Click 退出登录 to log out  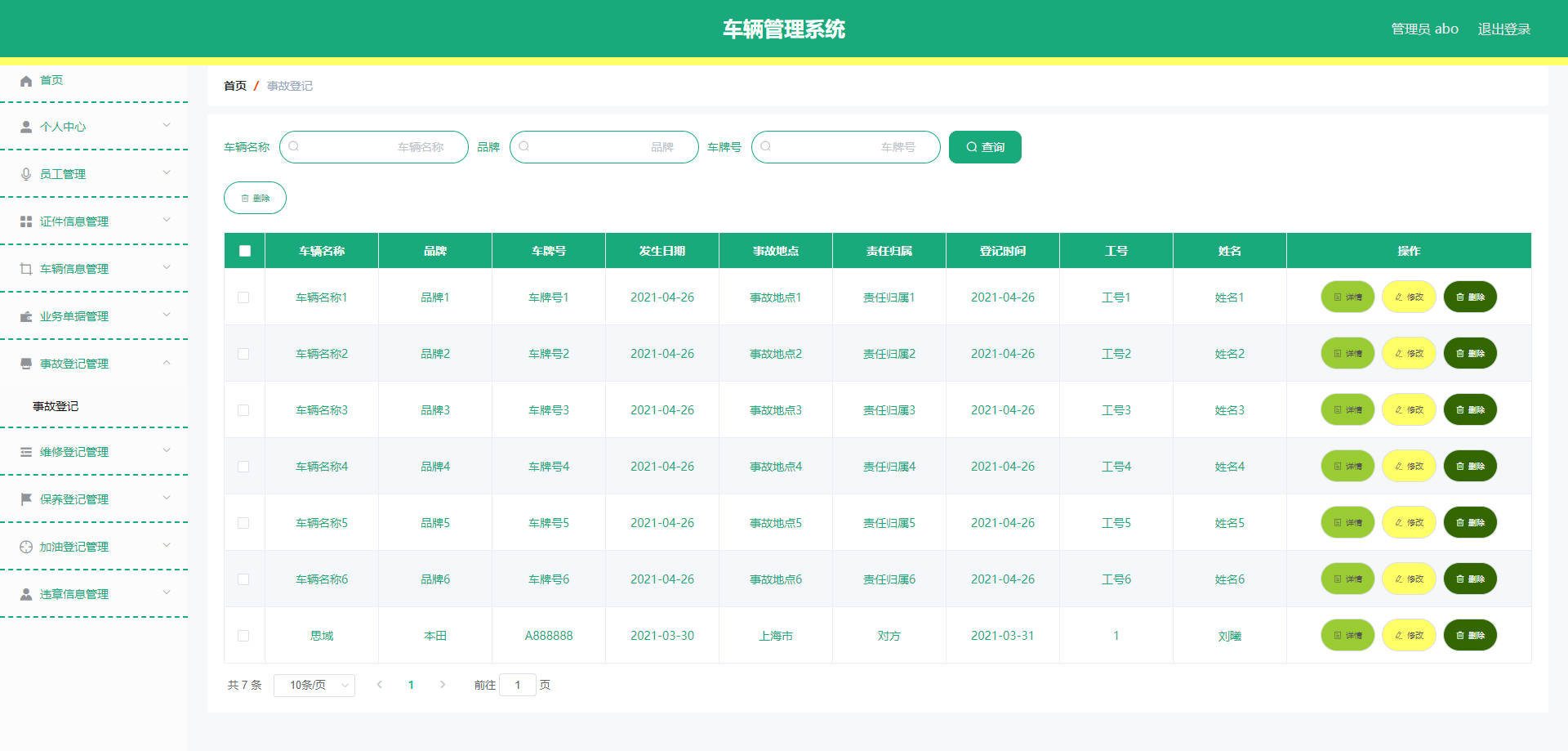click(x=1504, y=29)
